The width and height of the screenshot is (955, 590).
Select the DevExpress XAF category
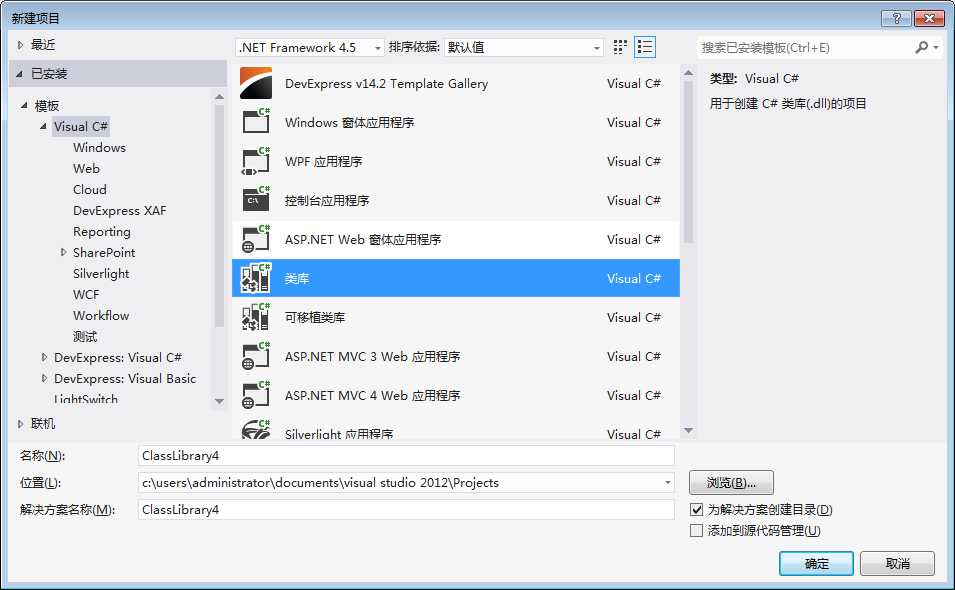click(119, 211)
